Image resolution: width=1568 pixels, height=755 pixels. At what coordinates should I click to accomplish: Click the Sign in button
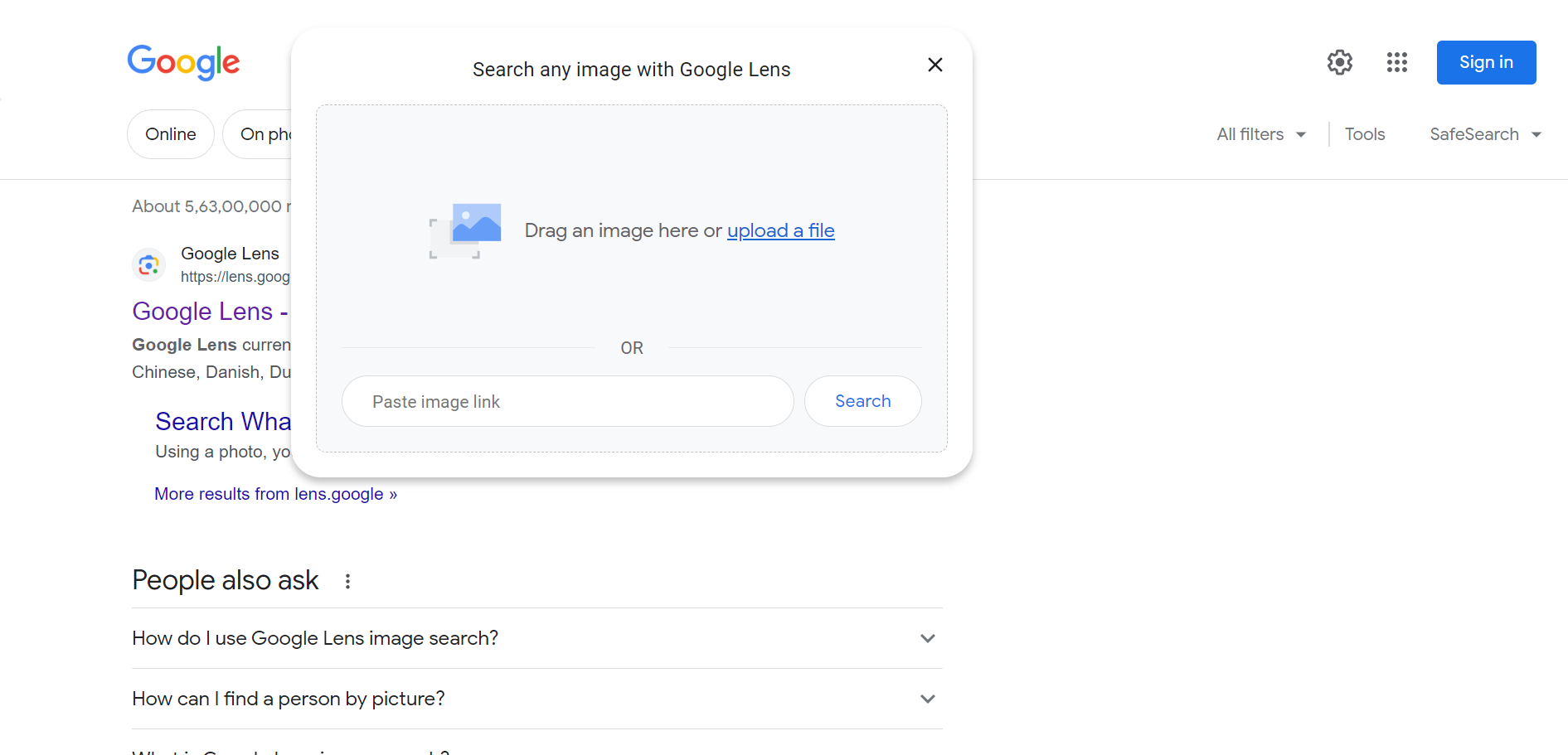pos(1486,62)
